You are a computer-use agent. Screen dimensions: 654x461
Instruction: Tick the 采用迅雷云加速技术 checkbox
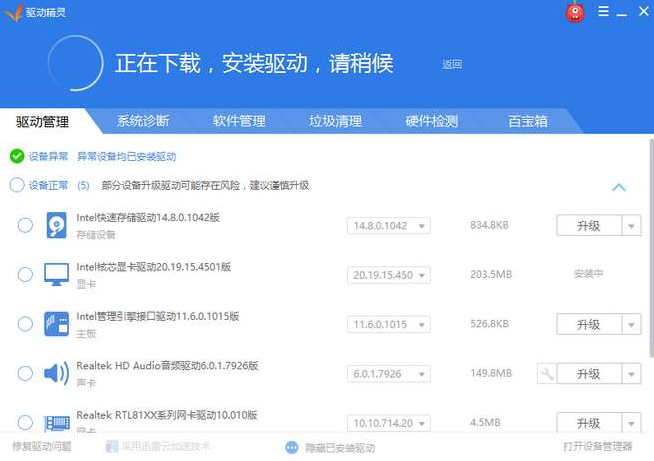click(x=112, y=447)
